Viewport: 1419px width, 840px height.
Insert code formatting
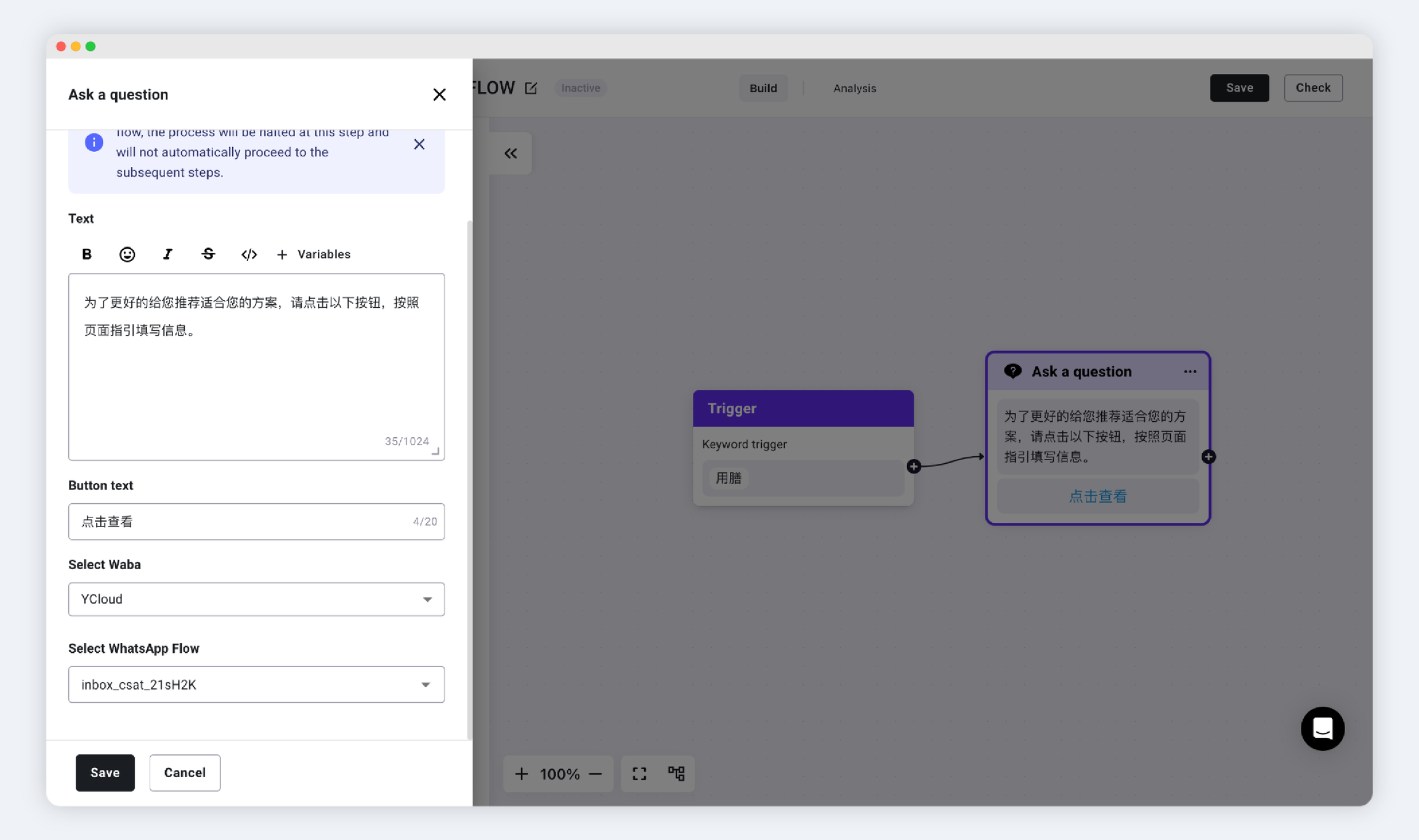click(x=249, y=254)
